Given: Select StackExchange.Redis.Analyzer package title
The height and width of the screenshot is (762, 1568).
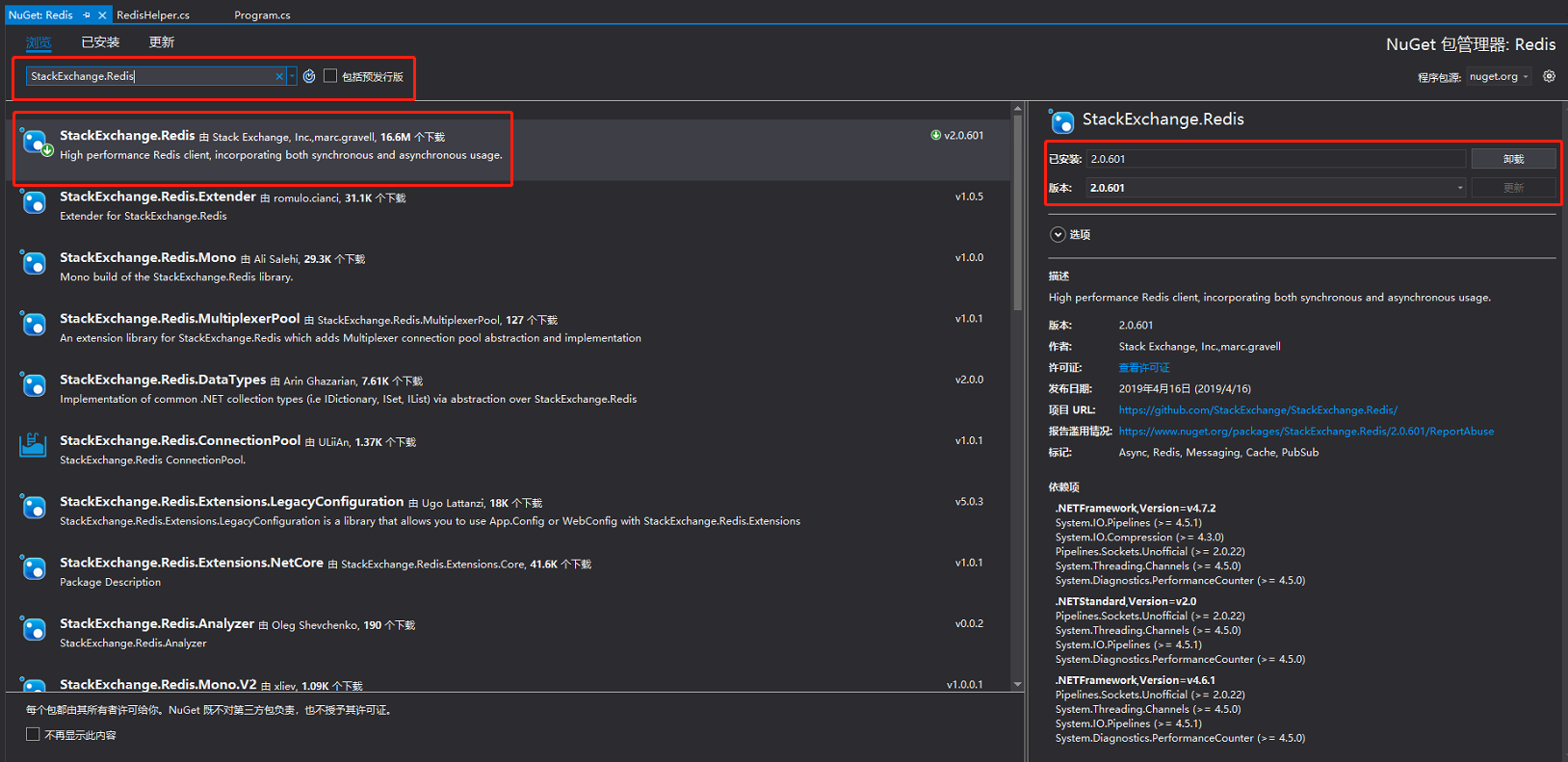Looking at the screenshot, I should point(157,623).
